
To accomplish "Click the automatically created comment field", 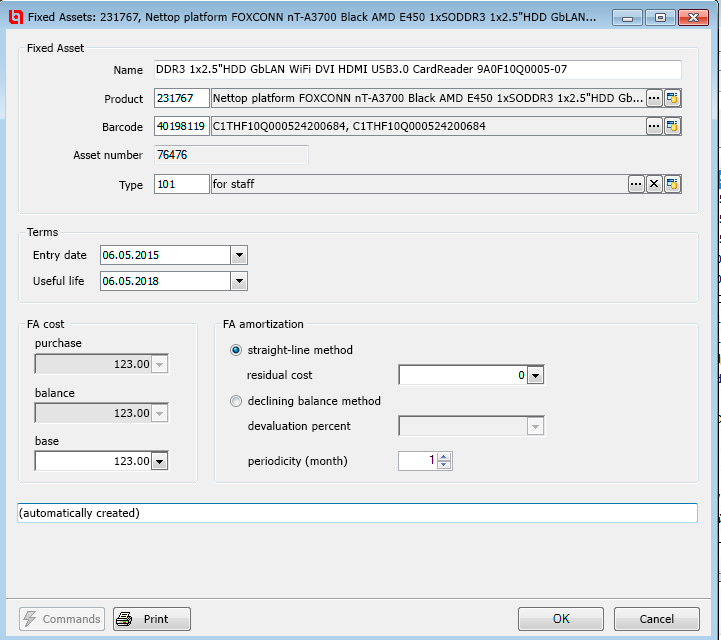I will click(357, 513).
